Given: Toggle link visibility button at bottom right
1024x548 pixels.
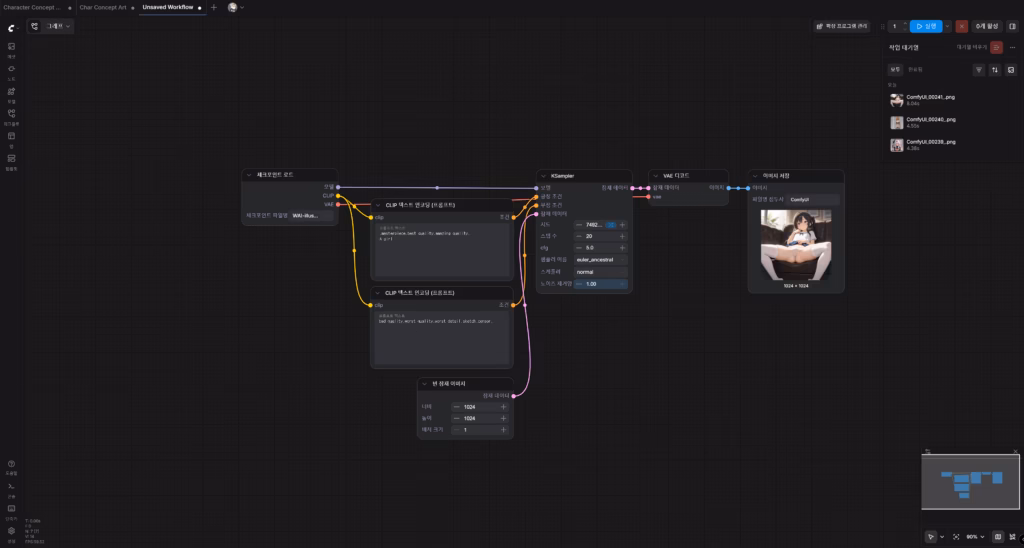Looking at the screenshot, I should pyautogui.click(x=1012, y=537).
